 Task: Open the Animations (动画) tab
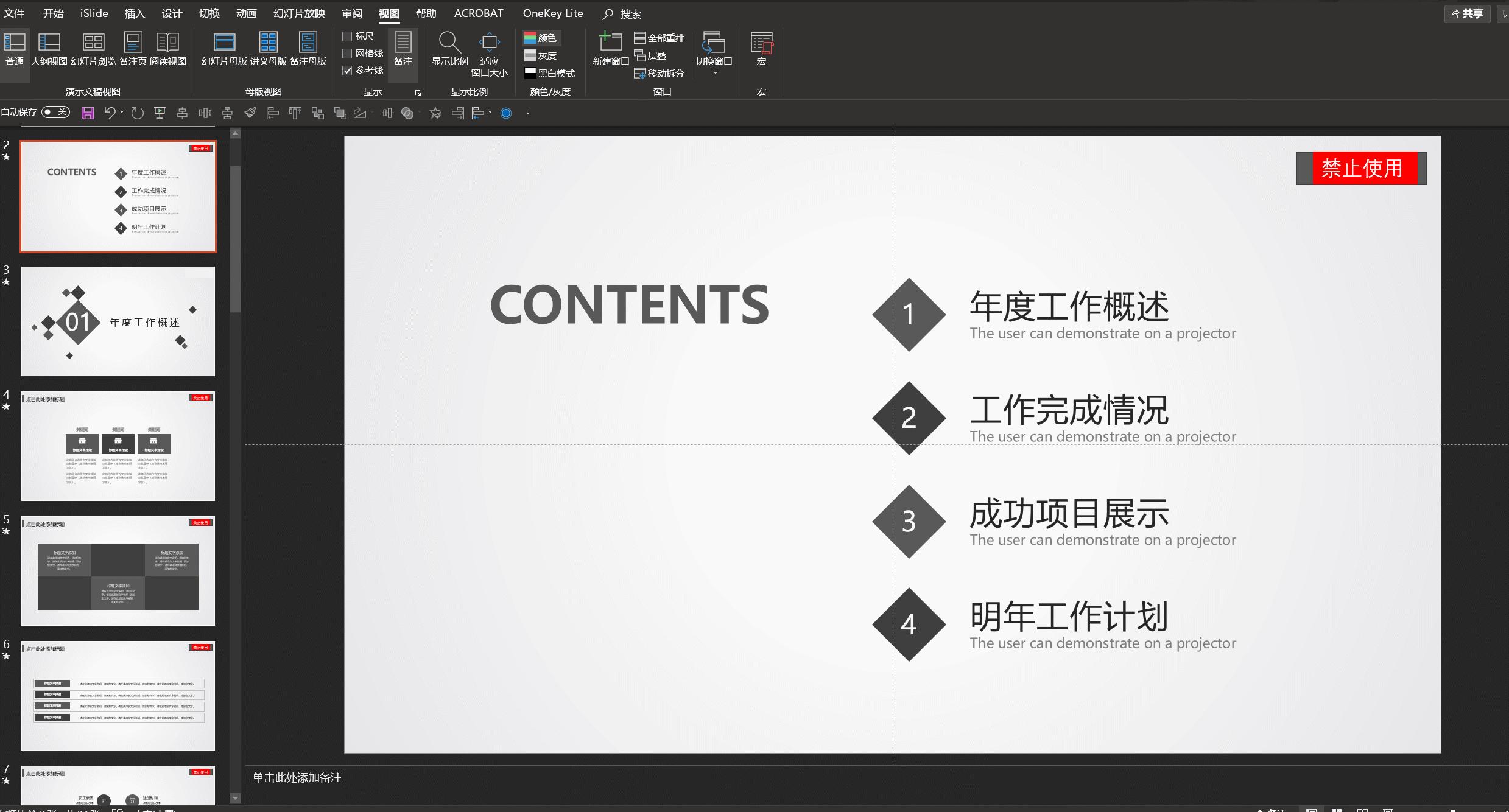(x=246, y=13)
